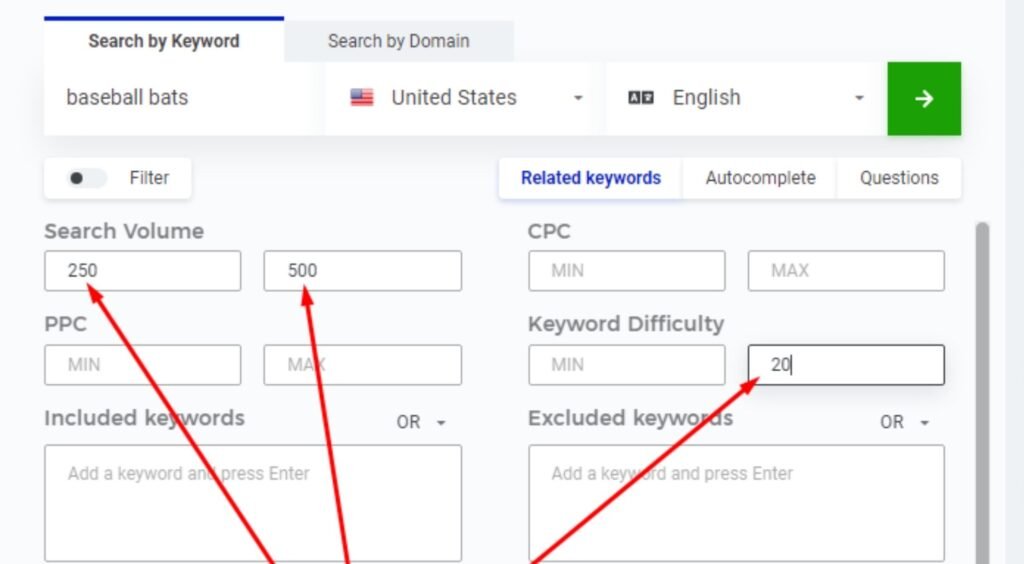Click the Search Volume minimum field

(142, 271)
